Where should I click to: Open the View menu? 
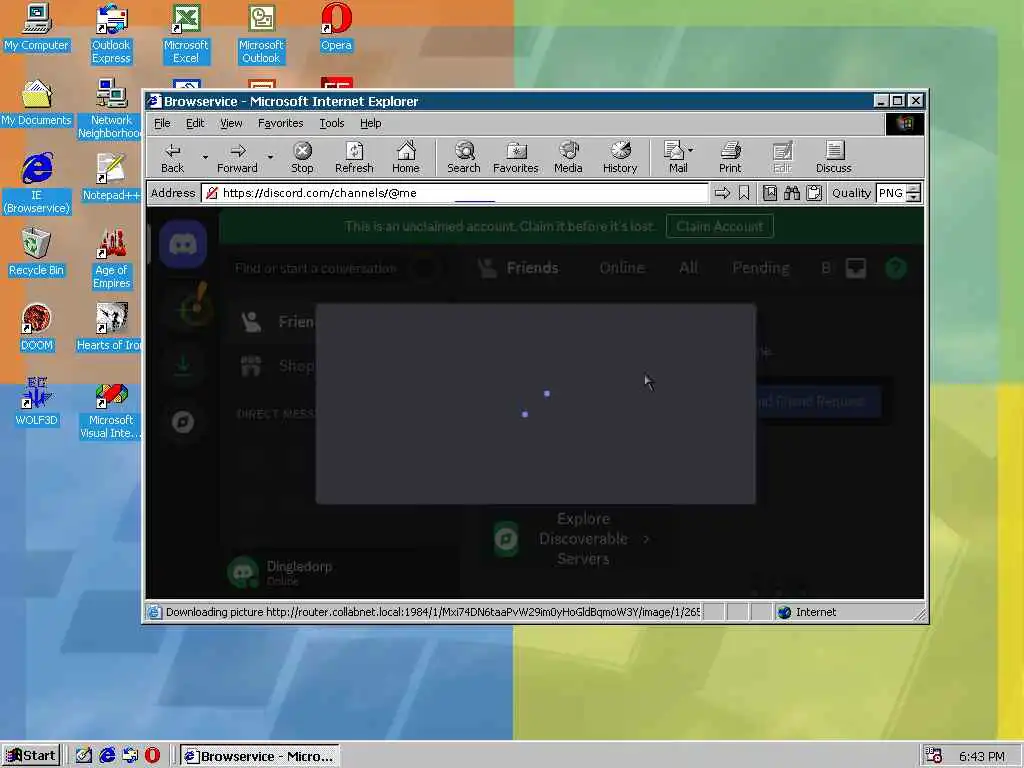coord(231,123)
